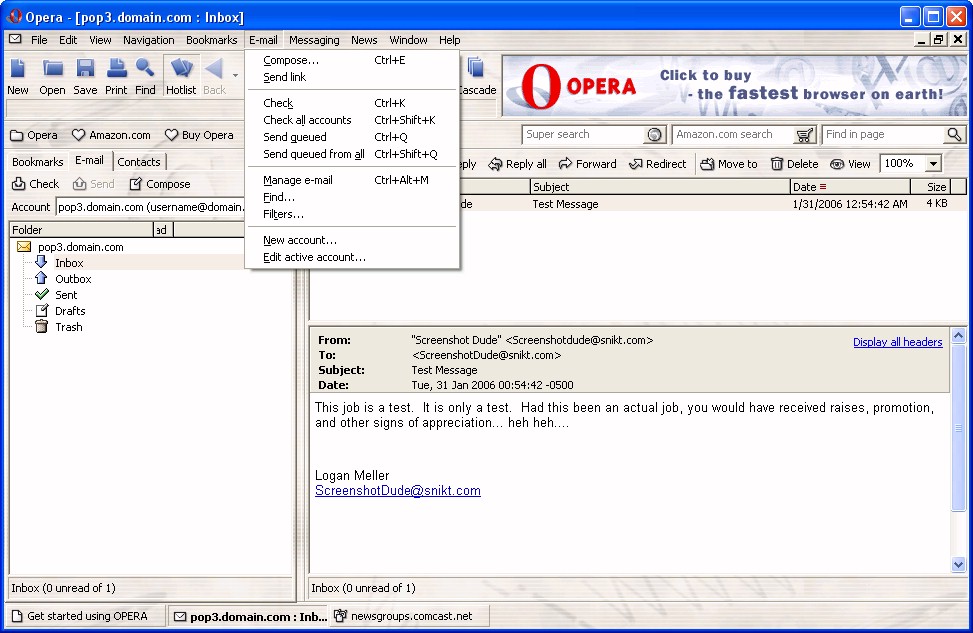Image resolution: width=973 pixels, height=633 pixels.
Task: Click the Print toolbar icon
Action: [x=116, y=76]
